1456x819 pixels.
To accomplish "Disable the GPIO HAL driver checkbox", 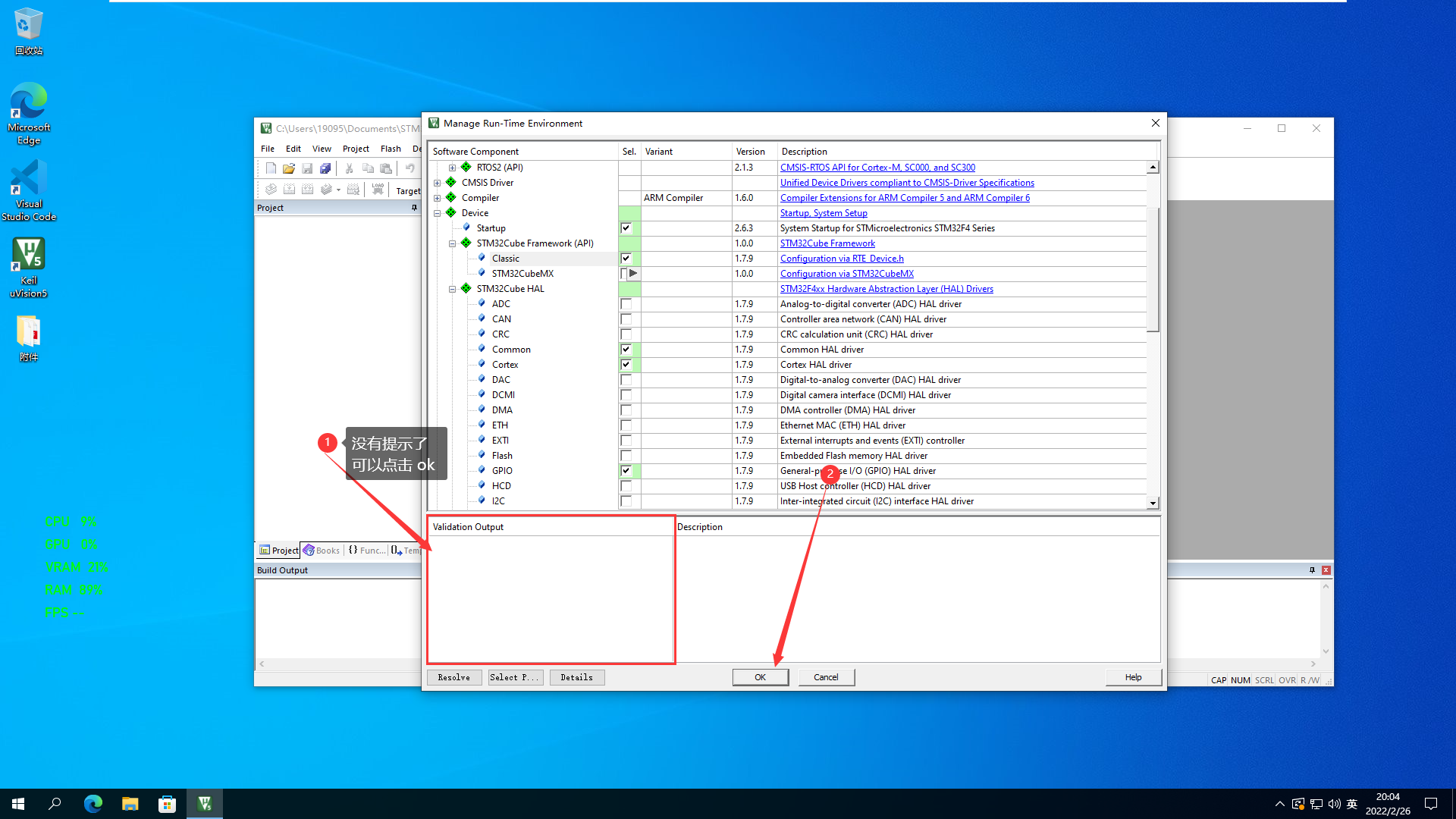I will [x=626, y=470].
